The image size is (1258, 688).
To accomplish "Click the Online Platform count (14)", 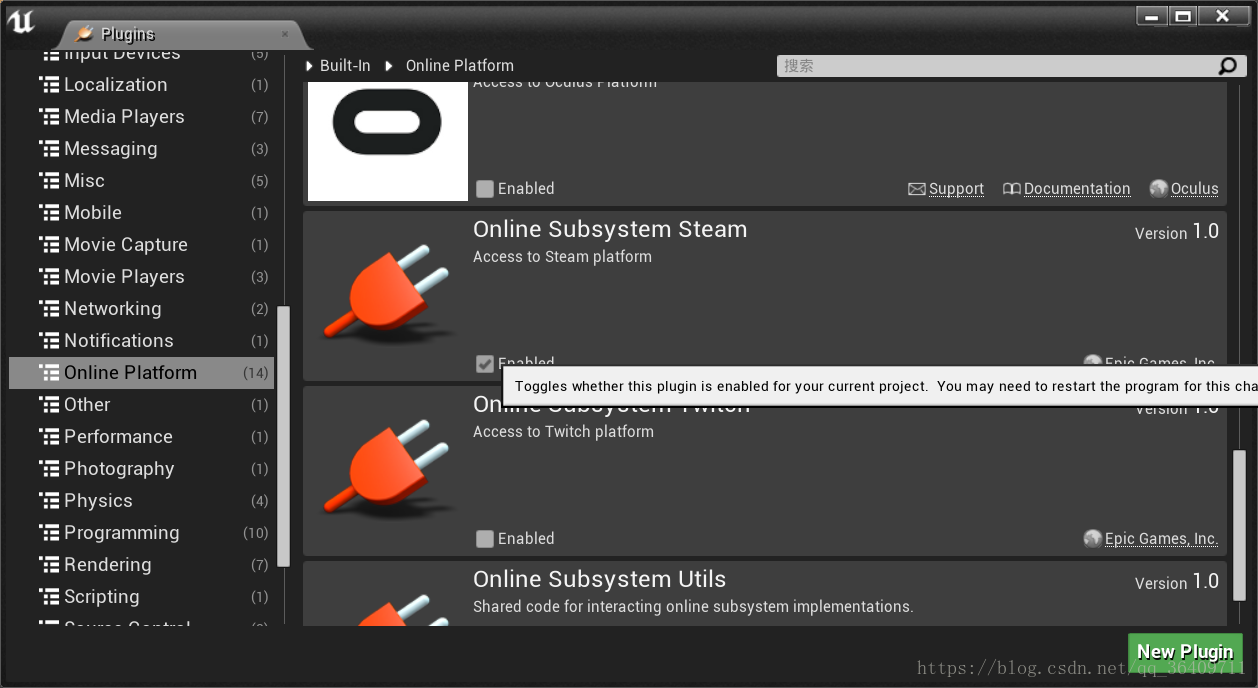I will coord(256,373).
